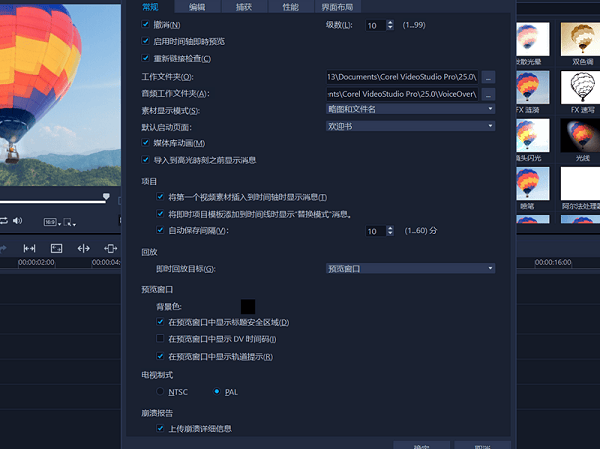Select the 喷笔 filter thumbnail

click(533, 183)
